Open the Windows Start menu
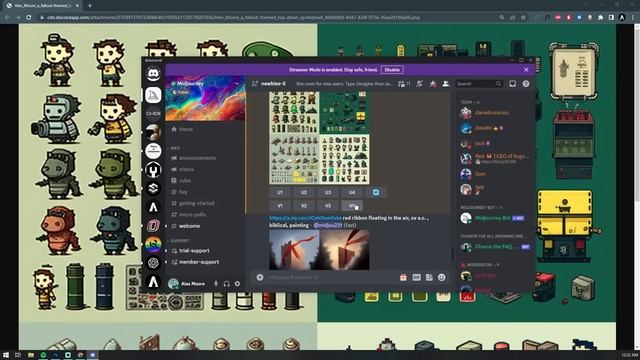This screenshot has width=640, height=360. pos(6,355)
